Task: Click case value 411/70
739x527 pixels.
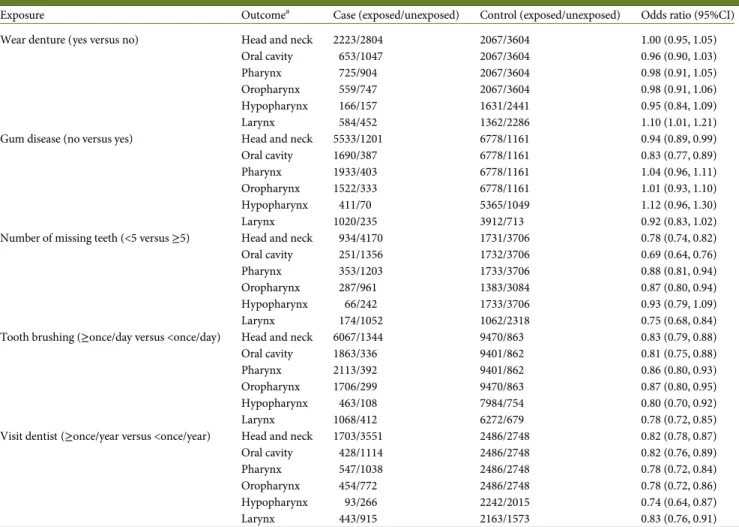Action: click(355, 205)
